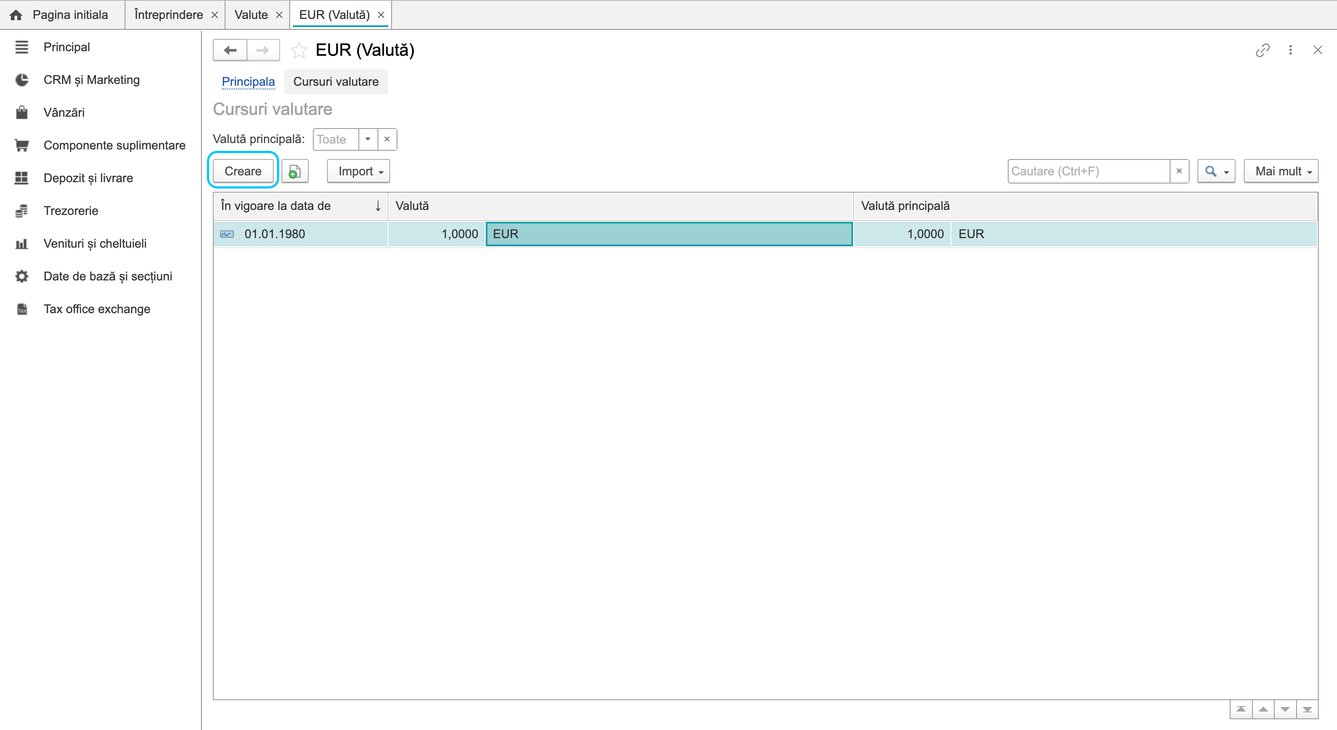1337x730 pixels.
Task: Jump to the last row of the list
Action: point(1307,709)
